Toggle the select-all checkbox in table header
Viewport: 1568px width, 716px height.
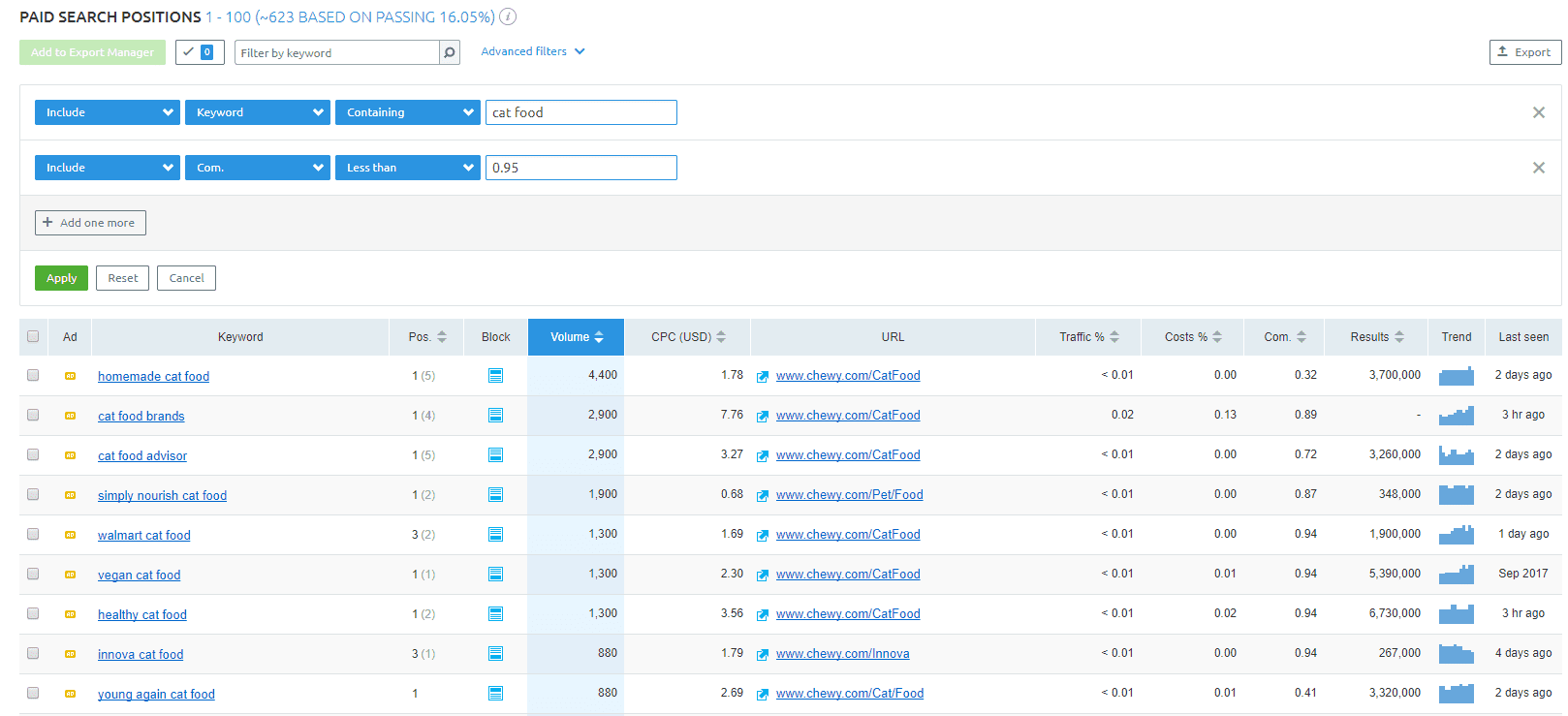33,336
